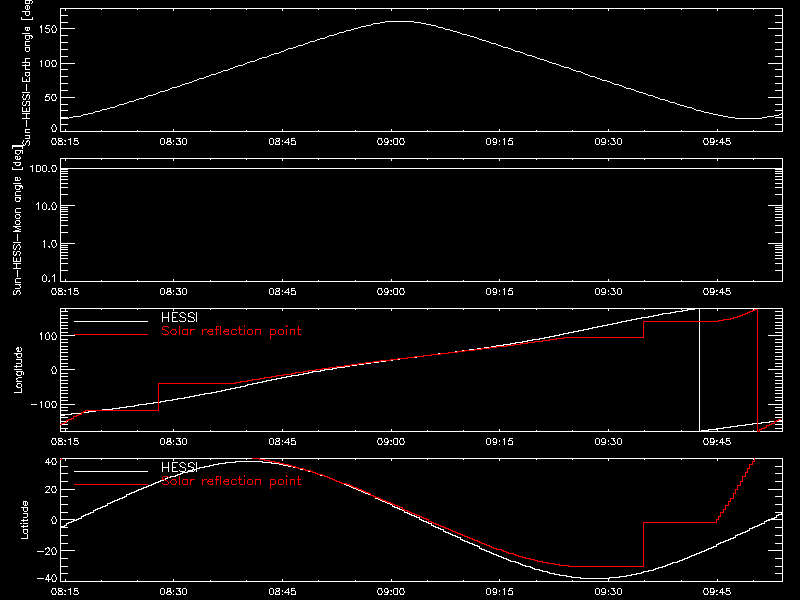Click 08:45 time label under Moon angle plot

point(282,291)
